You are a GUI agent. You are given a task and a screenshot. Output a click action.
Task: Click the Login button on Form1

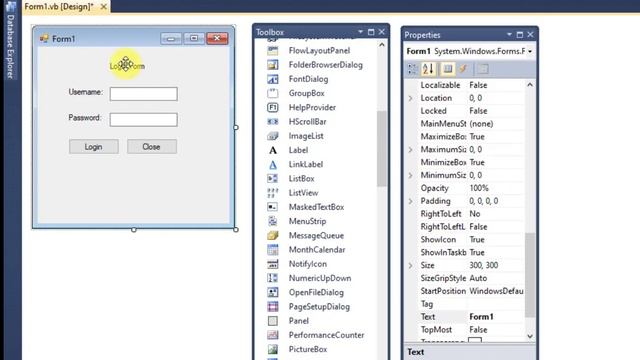click(93, 147)
